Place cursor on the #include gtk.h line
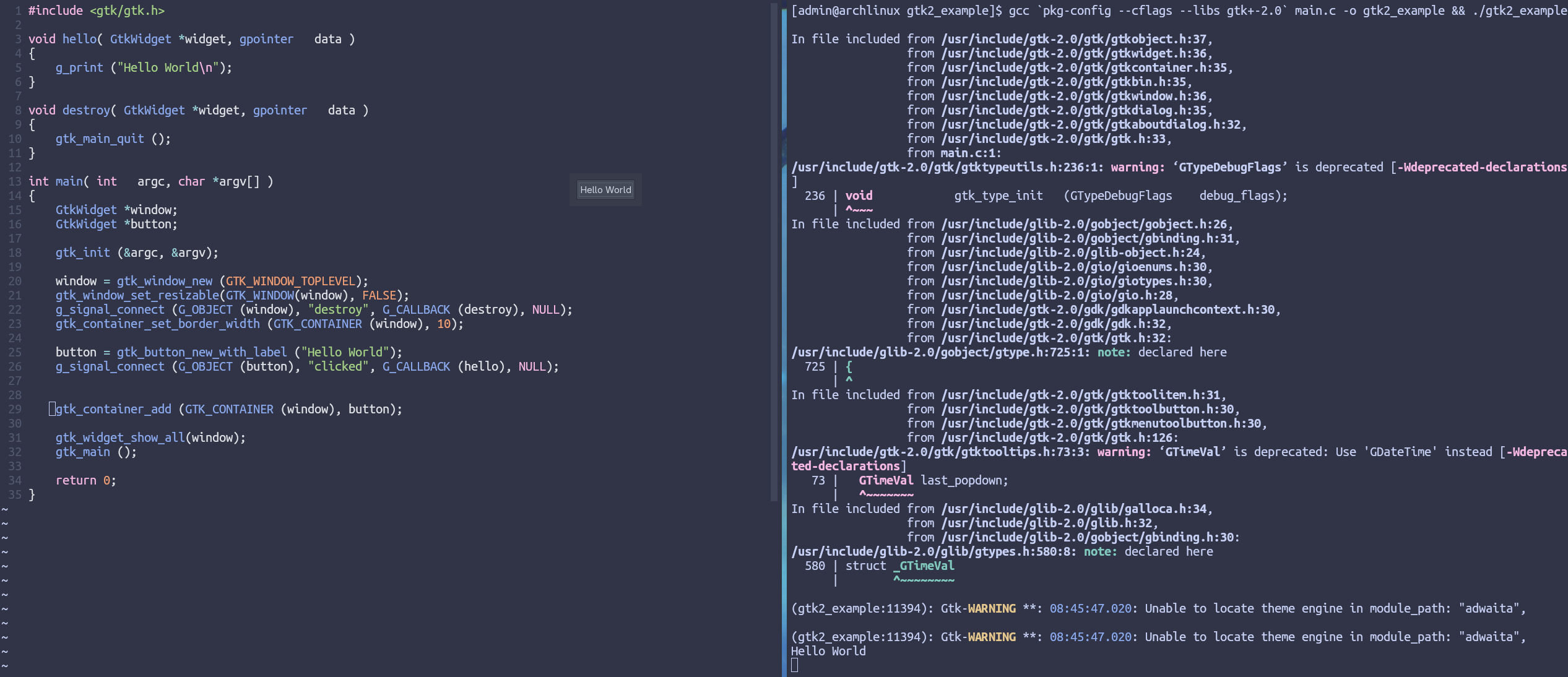Viewport: 1568px width, 677px height. (x=96, y=11)
